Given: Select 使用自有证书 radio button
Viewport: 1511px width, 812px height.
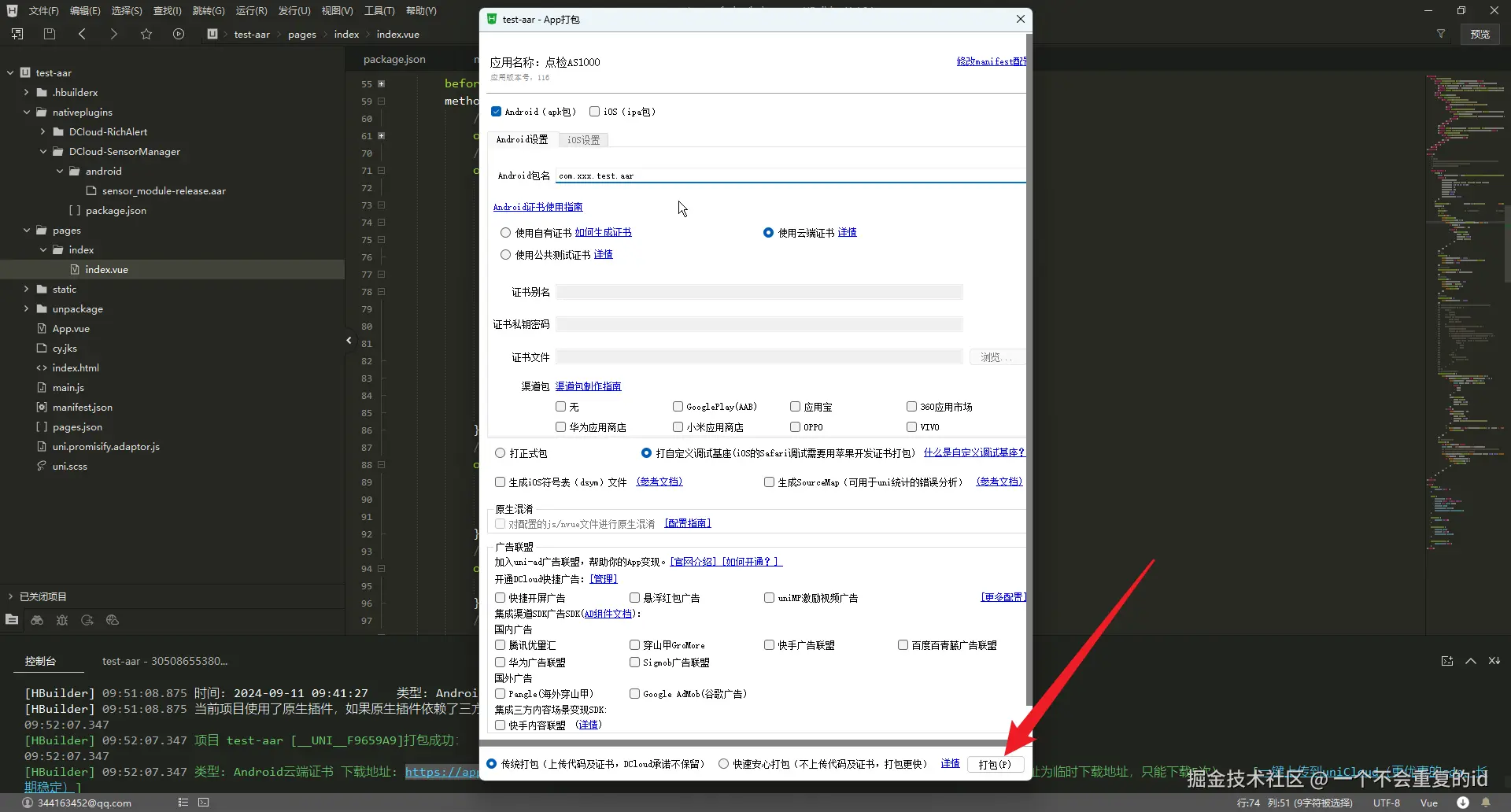Looking at the screenshot, I should coord(505,233).
